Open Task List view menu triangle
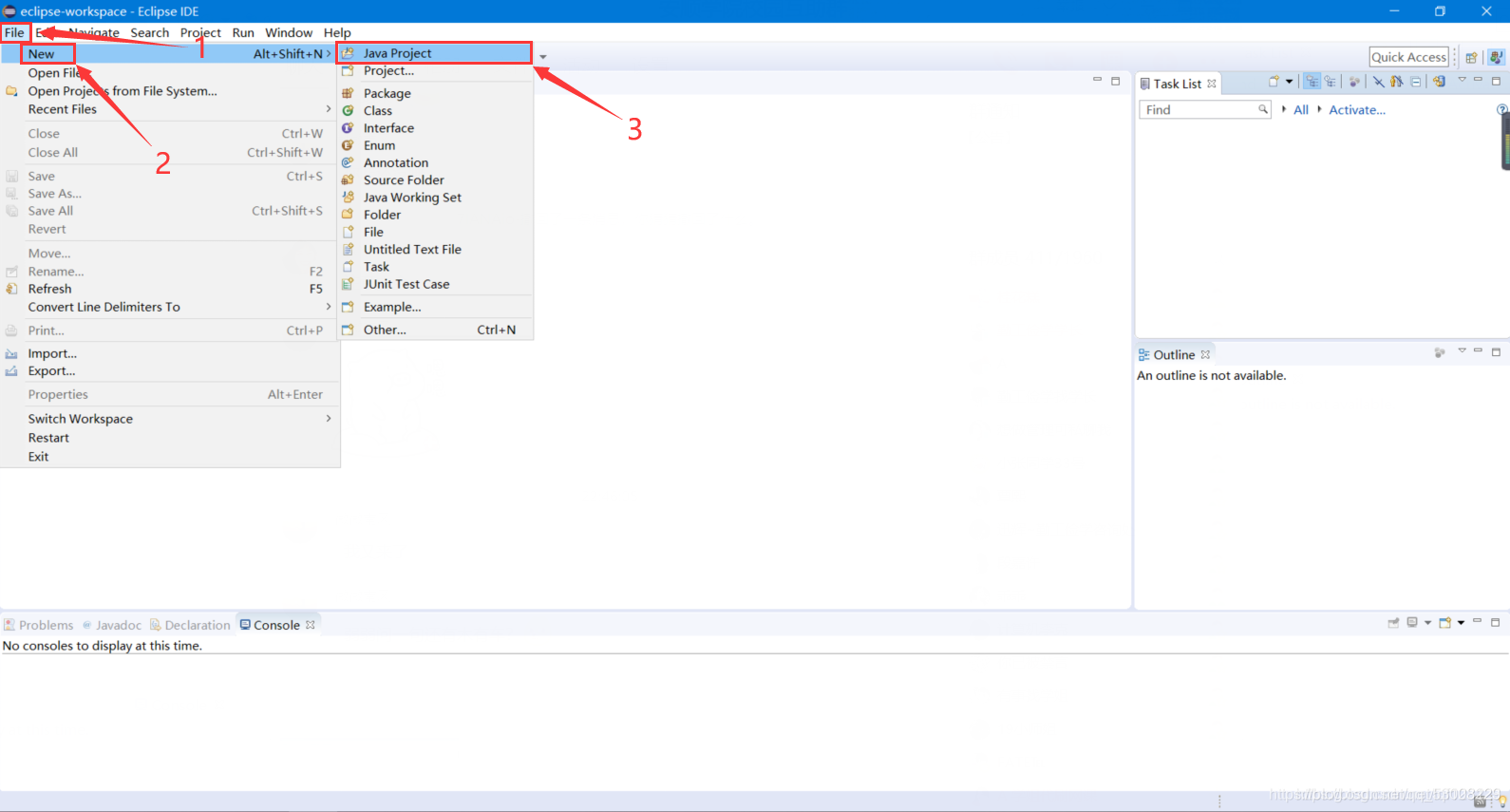 click(1462, 79)
